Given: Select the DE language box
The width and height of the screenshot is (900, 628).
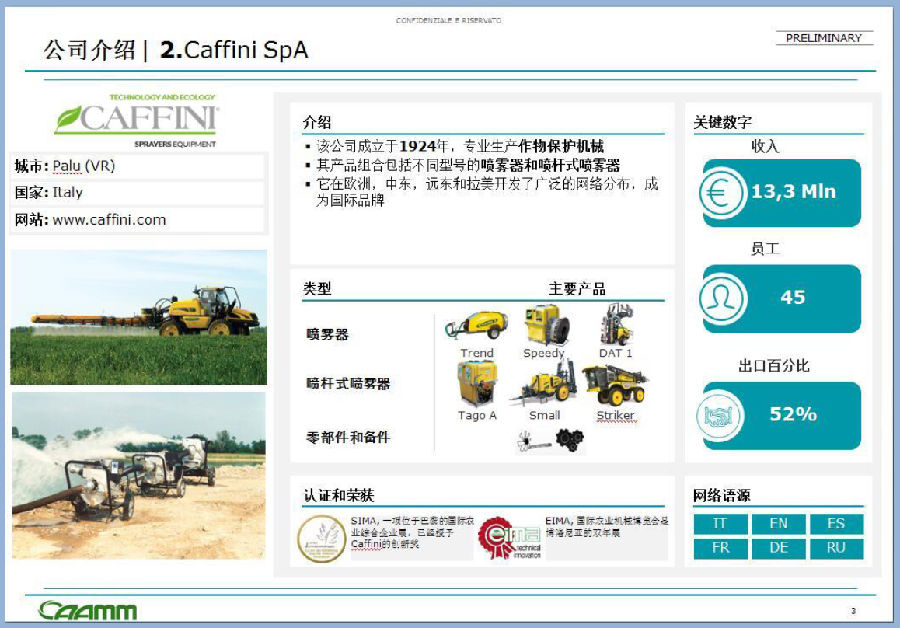Looking at the screenshot, I should point(778,548).
